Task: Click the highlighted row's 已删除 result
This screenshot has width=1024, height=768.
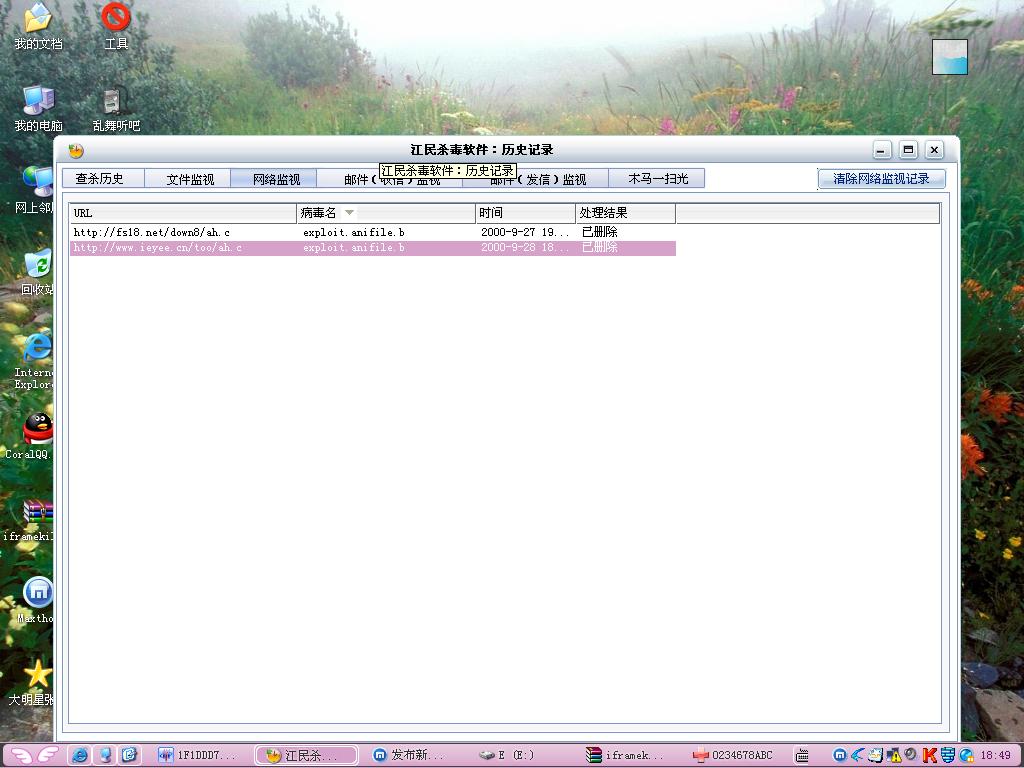Action: coord(599,247)
